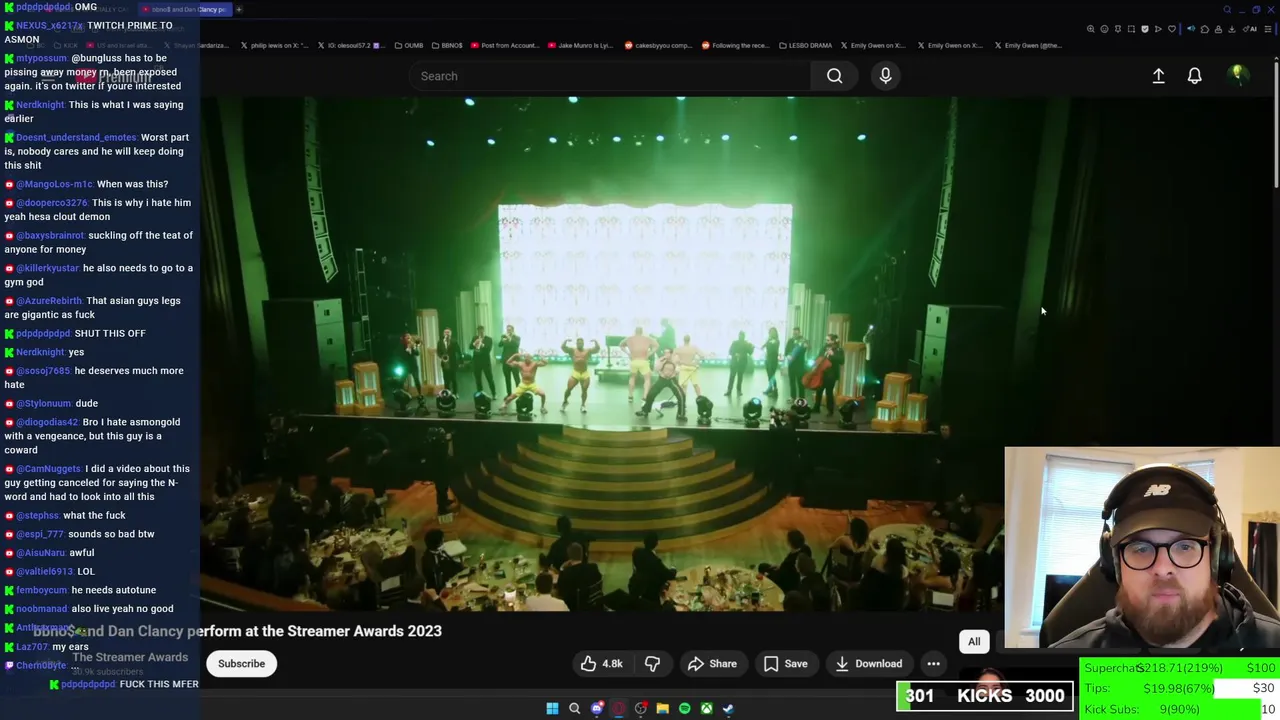Click The Streamer Awards channel name
The height and width of the screenshot is (720, 1280).
point(130,657)
